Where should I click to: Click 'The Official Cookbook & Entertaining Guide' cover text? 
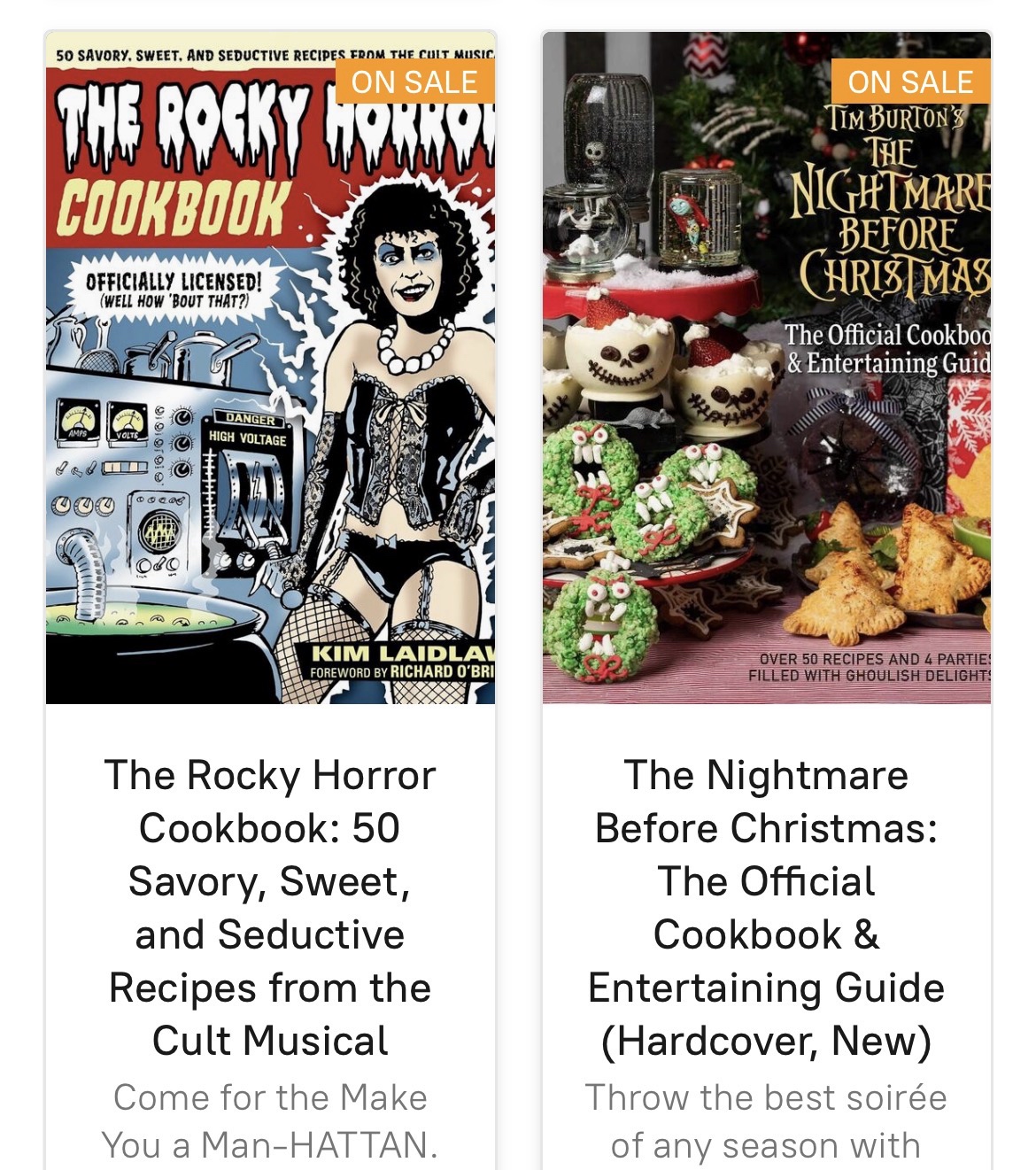(x=888, y=349)
